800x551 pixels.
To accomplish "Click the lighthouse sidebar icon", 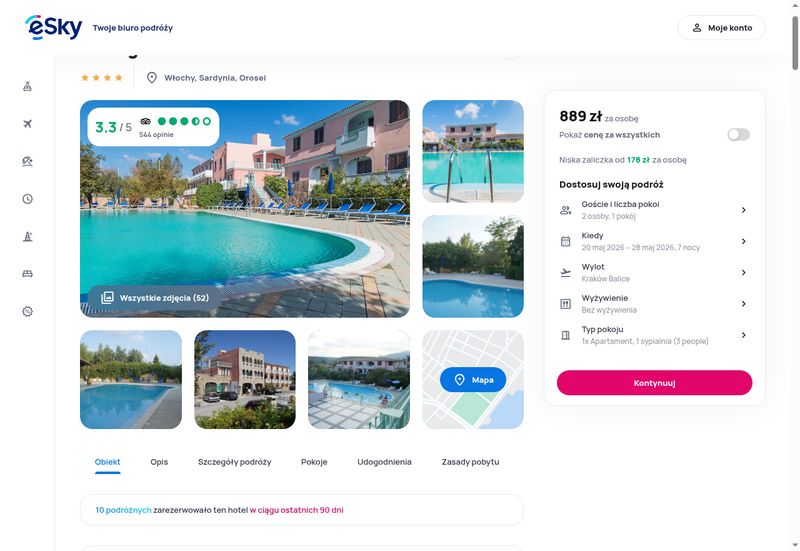I will pos(28,236).
